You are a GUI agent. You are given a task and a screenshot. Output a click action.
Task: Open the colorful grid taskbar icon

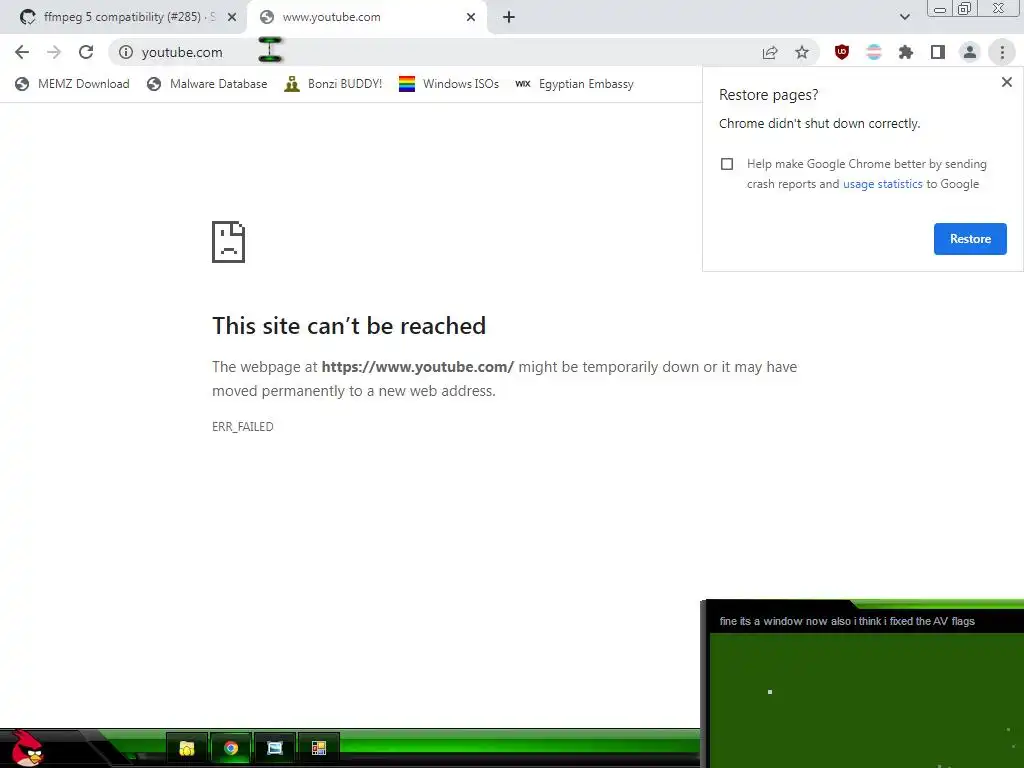tap(318, 748)
